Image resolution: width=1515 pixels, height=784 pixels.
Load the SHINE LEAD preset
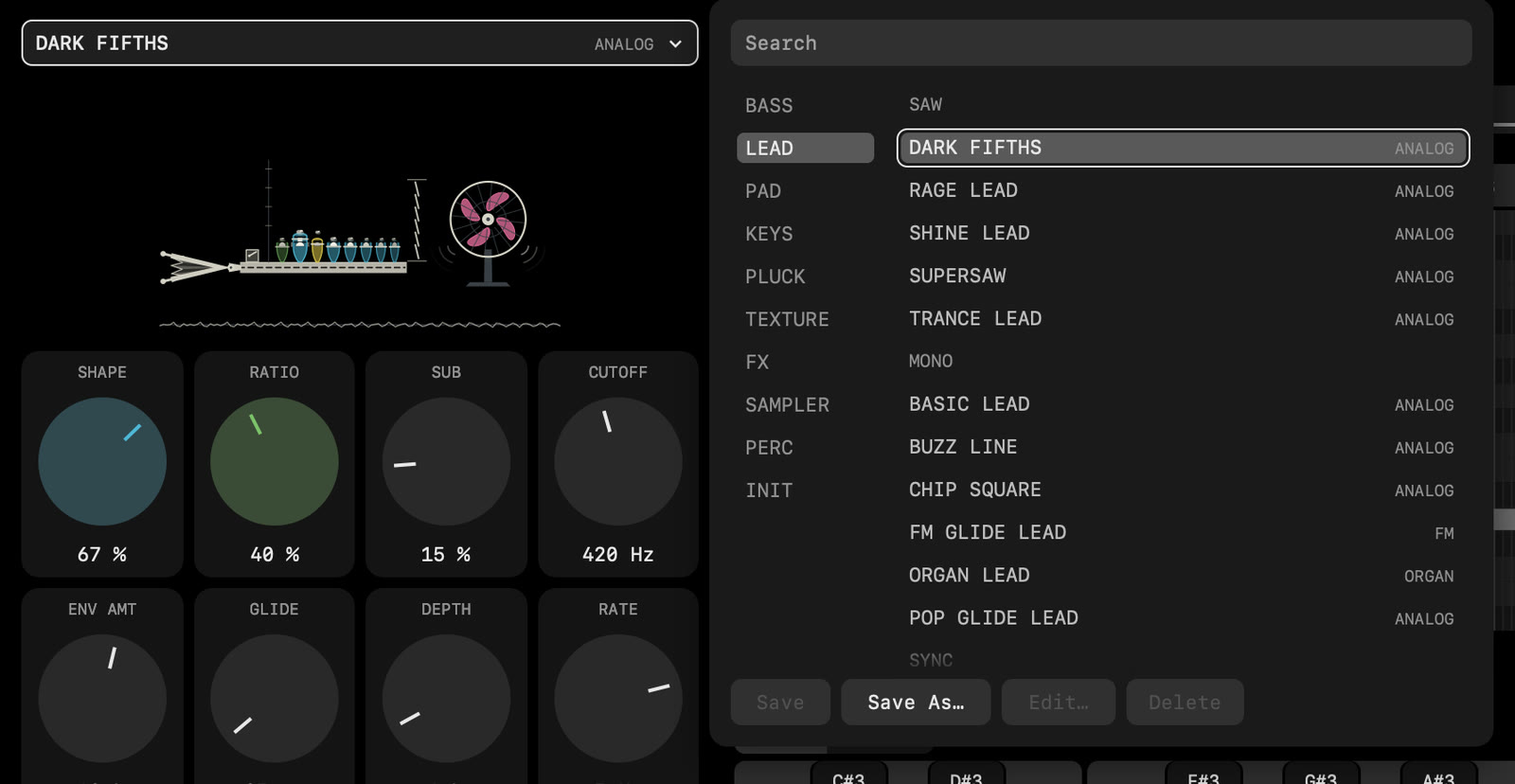1183,233
